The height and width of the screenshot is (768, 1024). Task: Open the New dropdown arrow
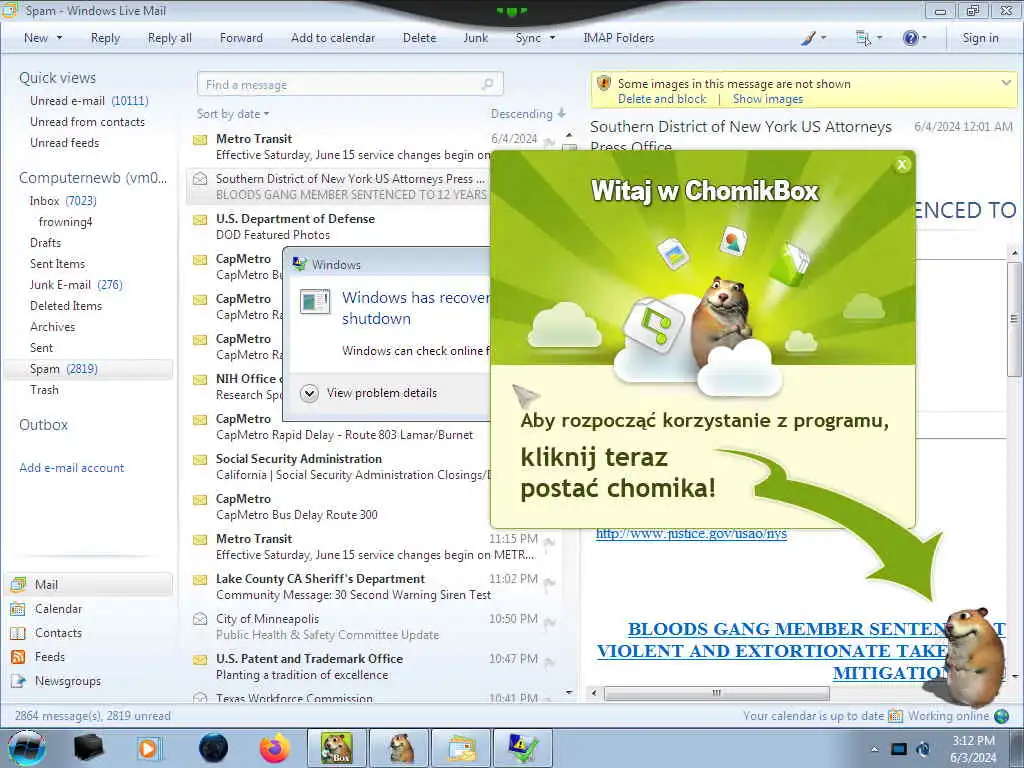click(59, 38)
